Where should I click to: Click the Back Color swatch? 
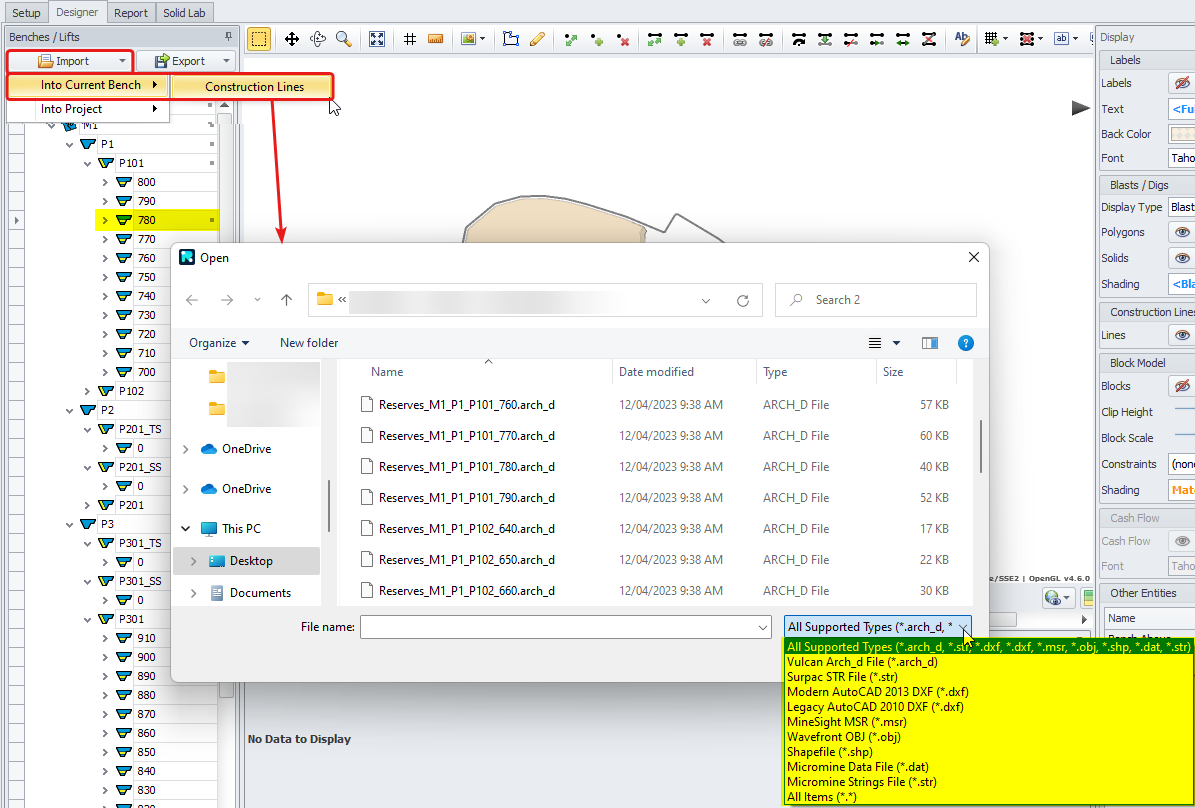1182,134
